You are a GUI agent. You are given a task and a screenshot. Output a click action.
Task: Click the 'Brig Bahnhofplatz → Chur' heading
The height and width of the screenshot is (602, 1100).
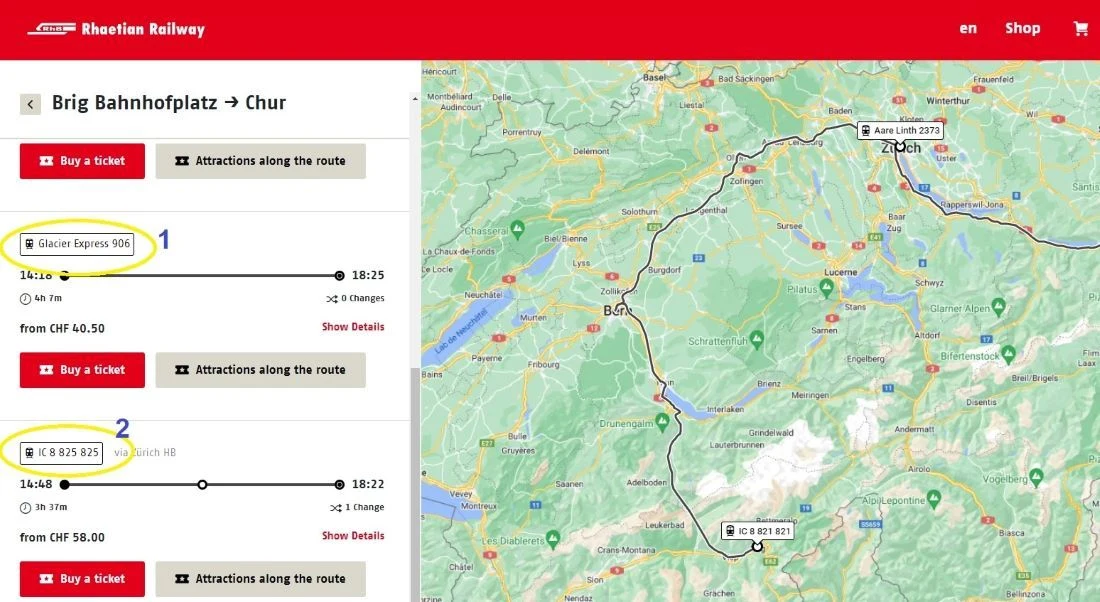point(169,102)
